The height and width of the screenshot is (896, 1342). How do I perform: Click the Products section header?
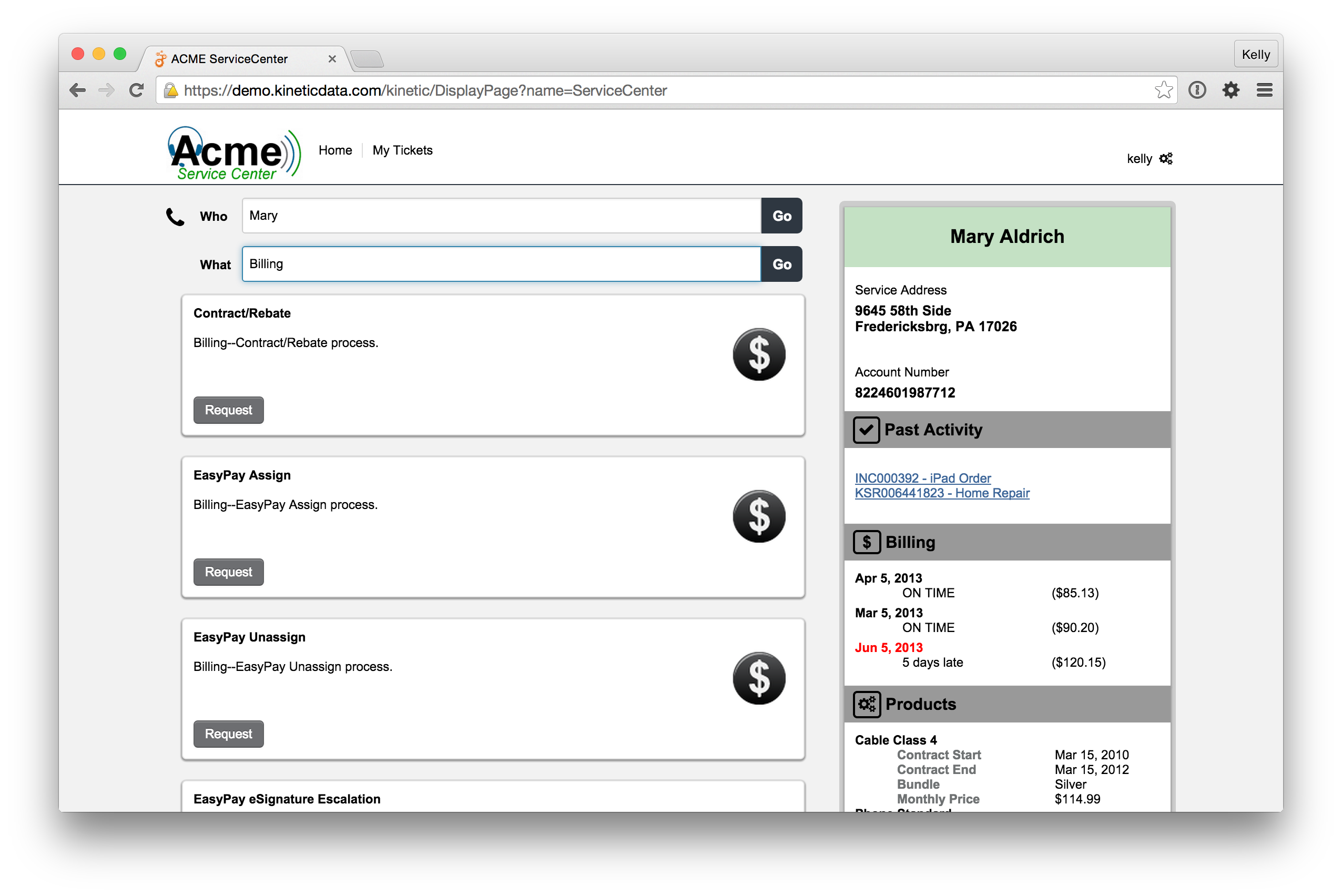pos(1007,705)
